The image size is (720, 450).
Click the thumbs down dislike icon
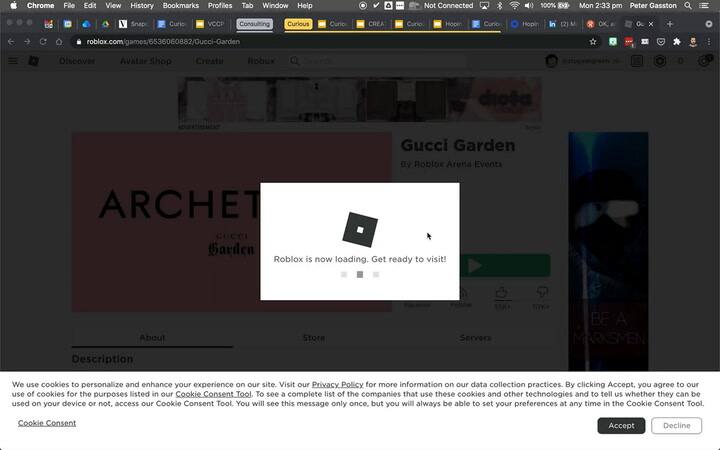pos(542,292)
